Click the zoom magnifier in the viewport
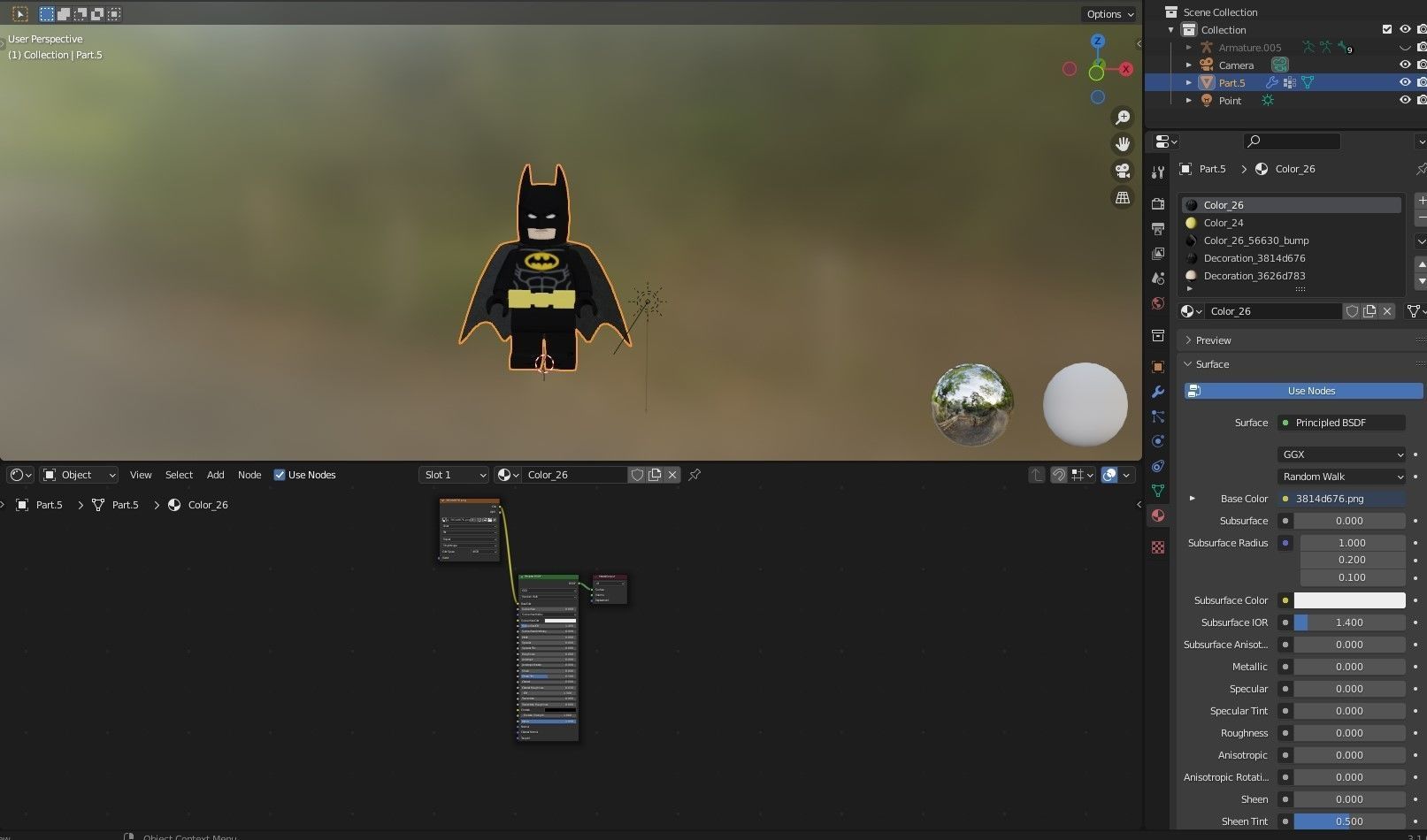This screenshot has width=1427, height=840. 1123,118
